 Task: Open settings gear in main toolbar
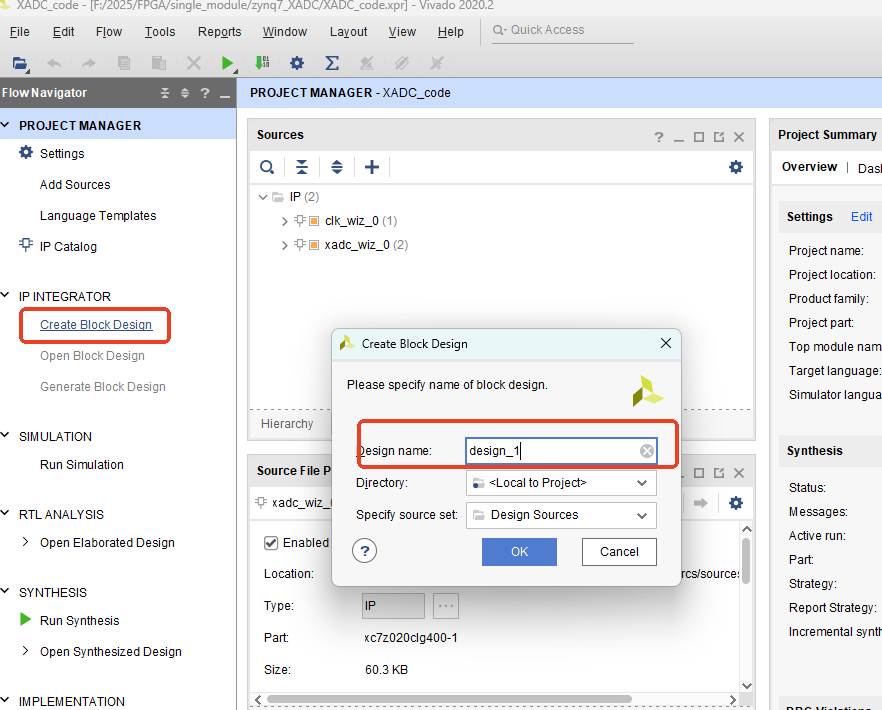pyautogui.click(x=297, y=63)
